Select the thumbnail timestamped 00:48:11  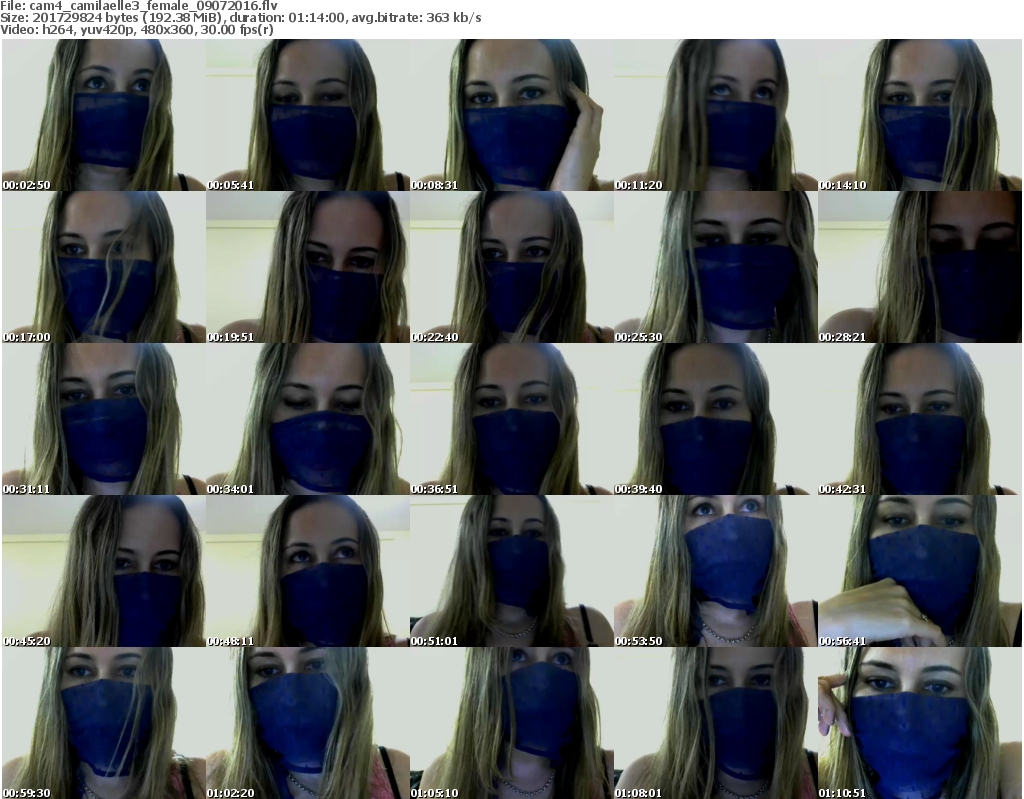pos(308,571)
